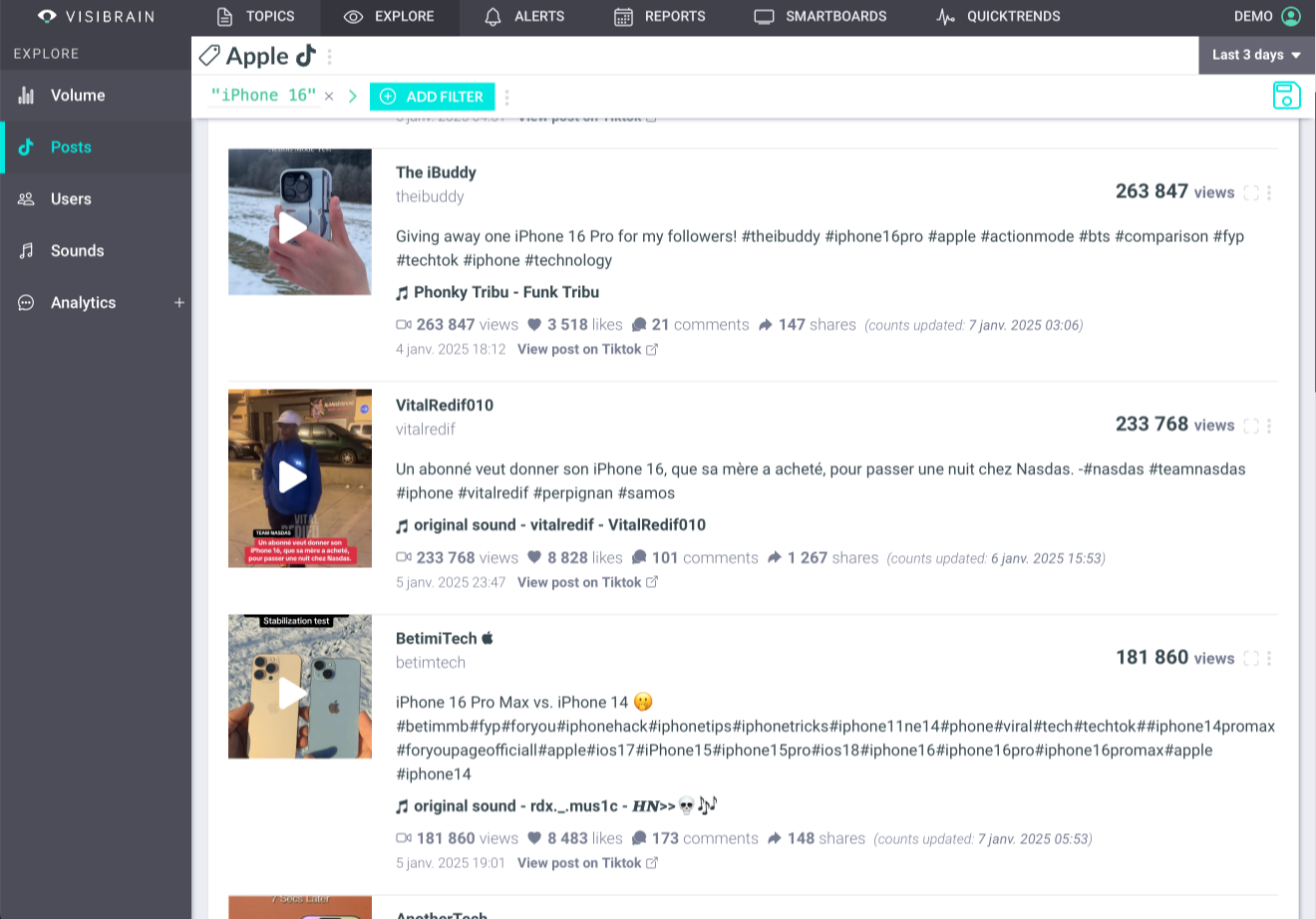Play the BetimiTech video thumbnail
The width and height of the screenshot is (1316, 919).
click(x=300, y=687)
